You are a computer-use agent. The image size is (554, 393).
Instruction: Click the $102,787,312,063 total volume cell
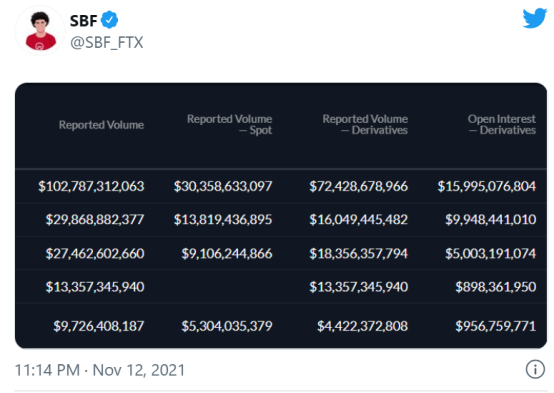tap(91, 186)
